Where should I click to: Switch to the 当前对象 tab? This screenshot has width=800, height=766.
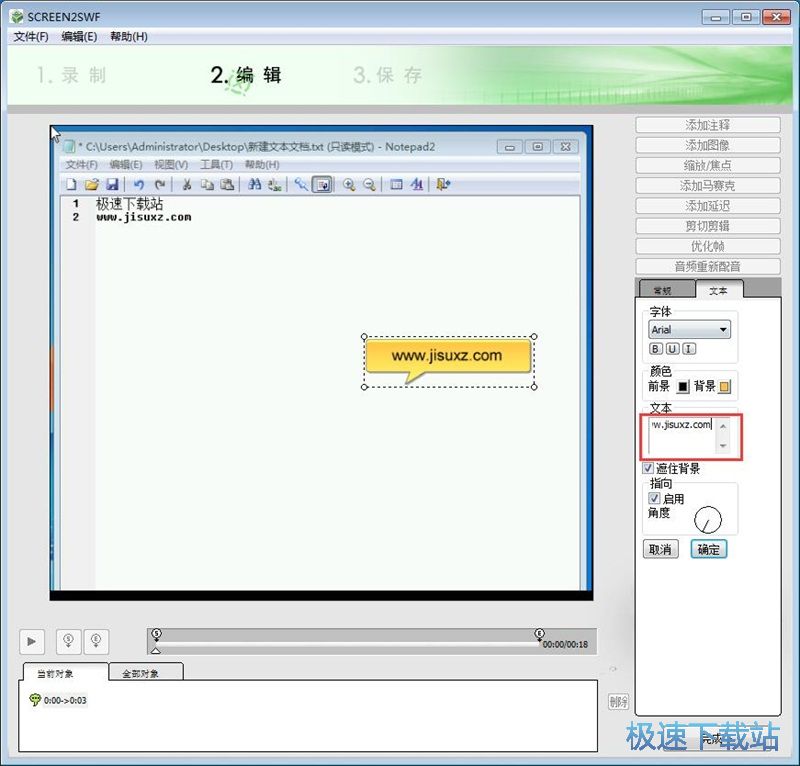[x=65, y=673]
